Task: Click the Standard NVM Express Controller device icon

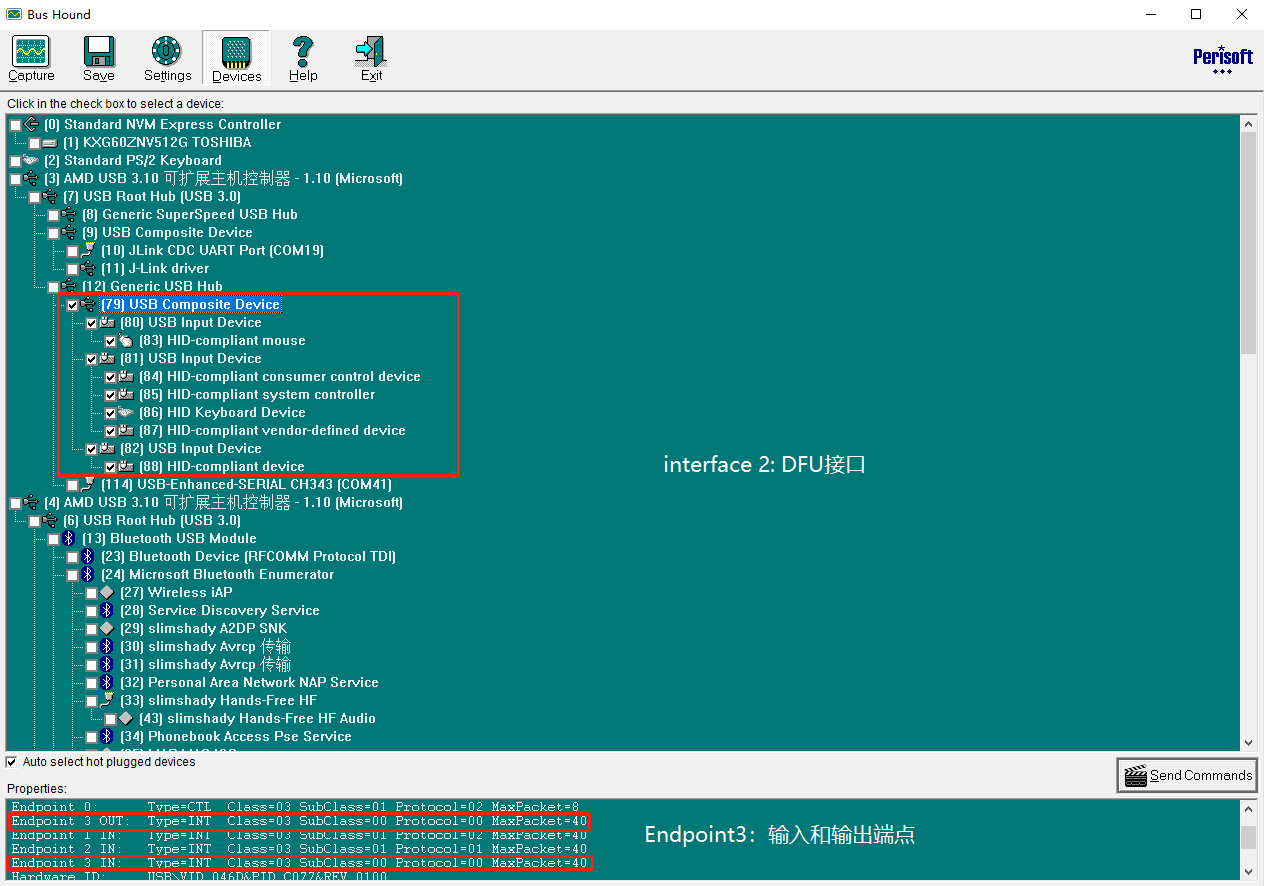Action: 32,124
